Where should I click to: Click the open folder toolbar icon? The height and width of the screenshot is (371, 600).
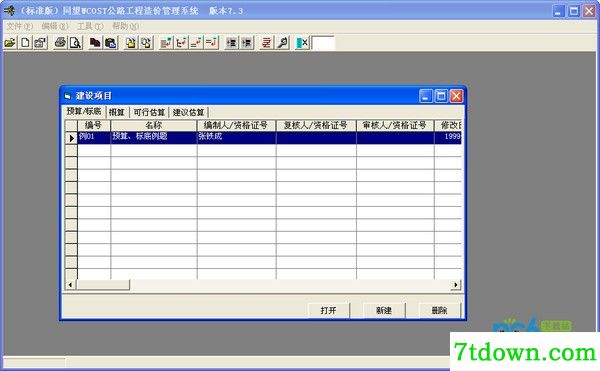[x=10, y=42]
